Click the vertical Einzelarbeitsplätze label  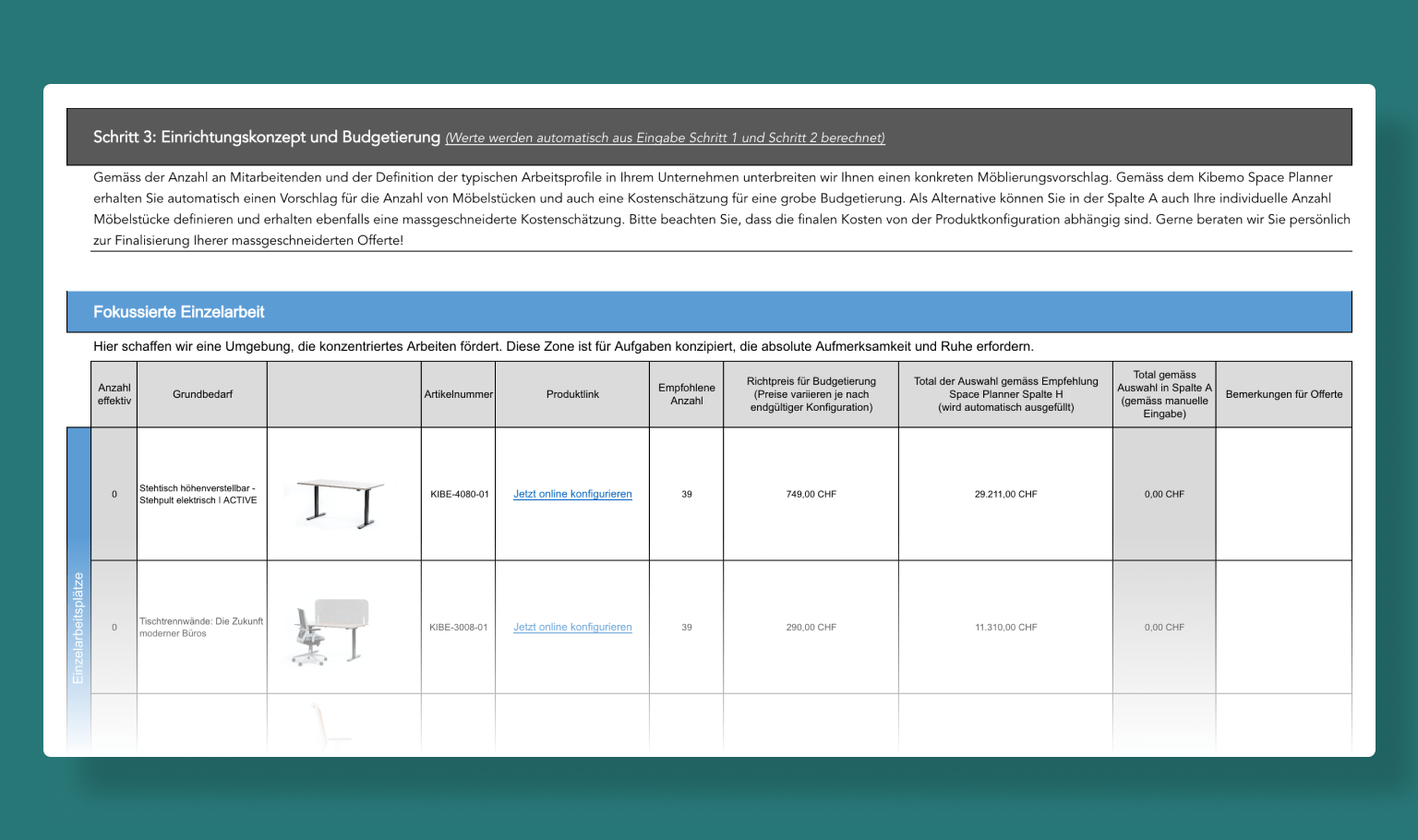(x=78, y=628)
